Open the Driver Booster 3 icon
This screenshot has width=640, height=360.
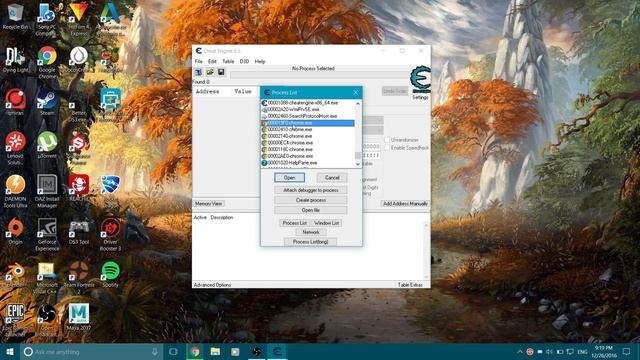tap(110, 234)
